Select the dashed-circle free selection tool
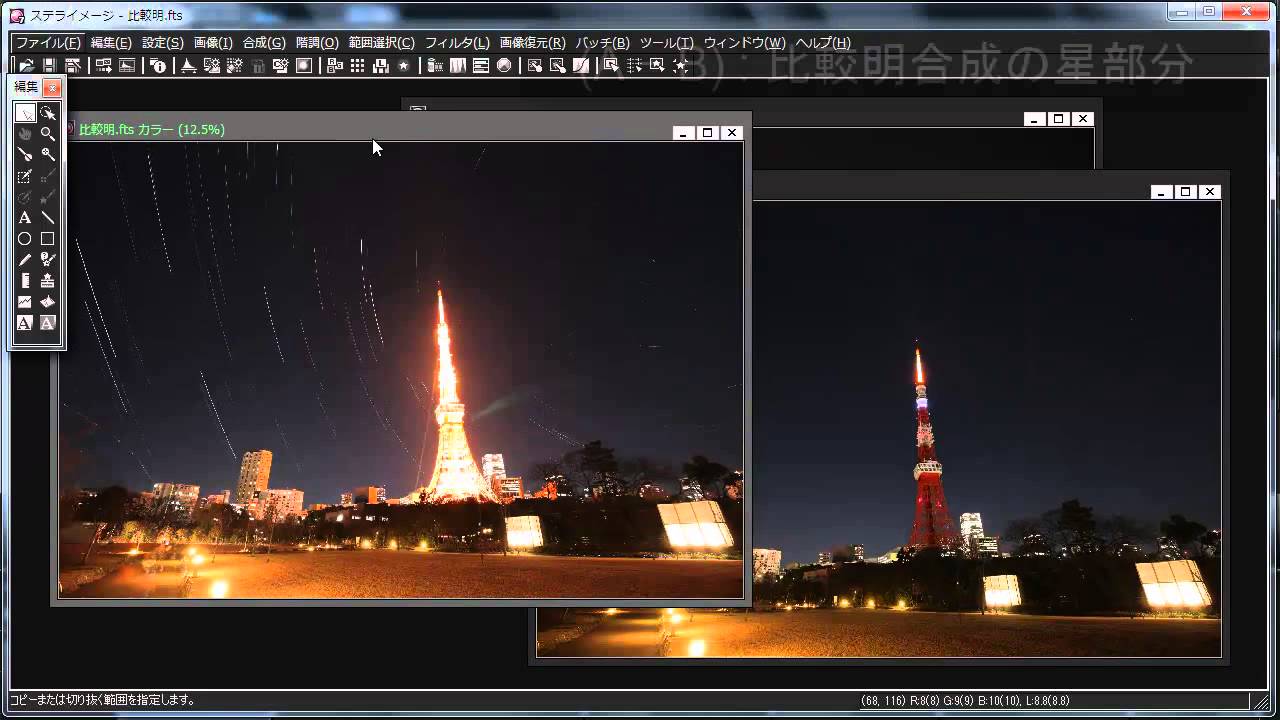 (x=47, y=114)
